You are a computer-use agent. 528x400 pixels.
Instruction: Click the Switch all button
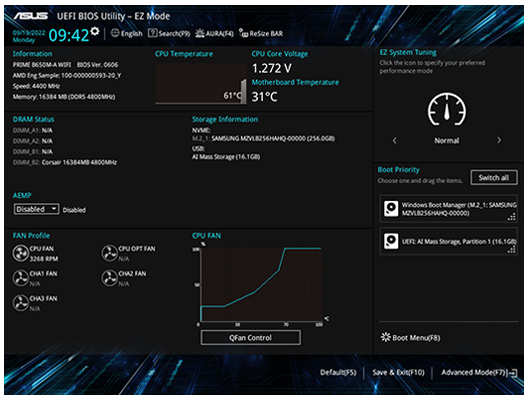point(494,177)
